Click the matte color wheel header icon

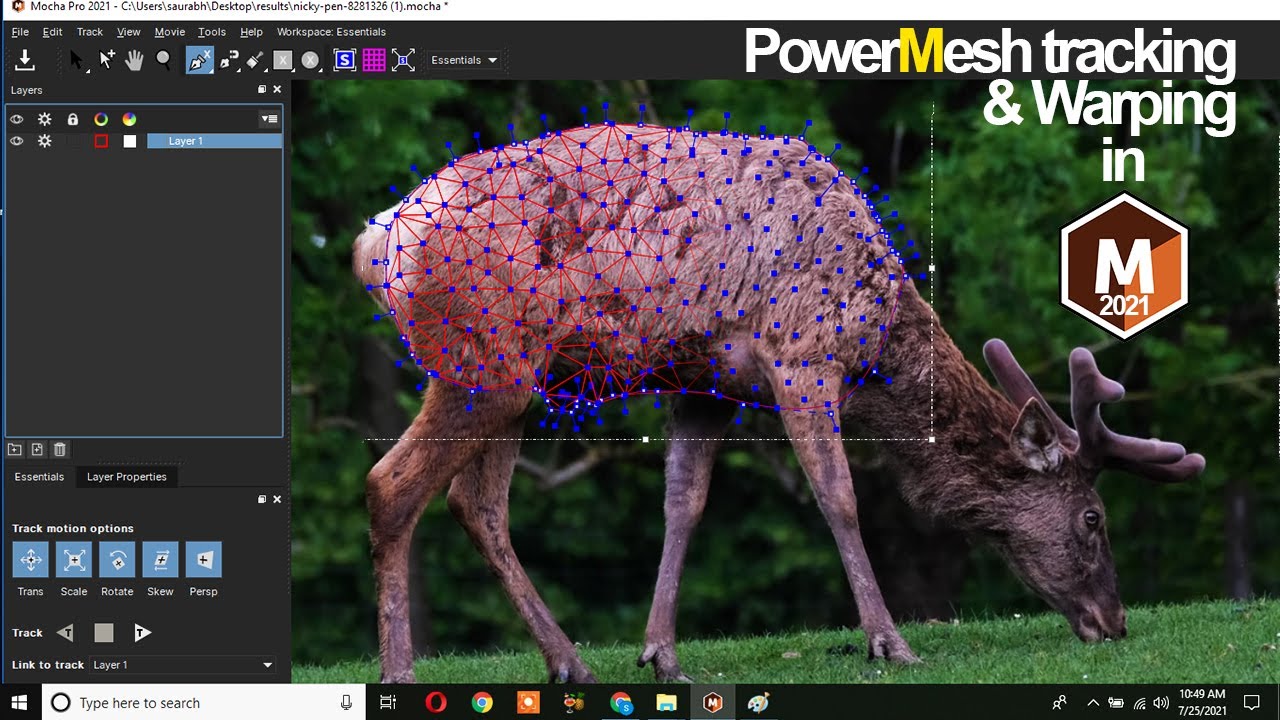click(x=129, y=119)
